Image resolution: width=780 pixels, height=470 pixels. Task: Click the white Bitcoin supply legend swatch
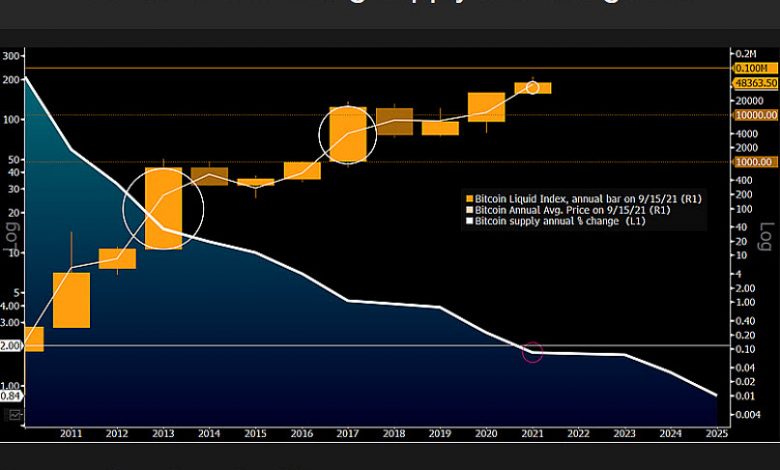(468, 222)
